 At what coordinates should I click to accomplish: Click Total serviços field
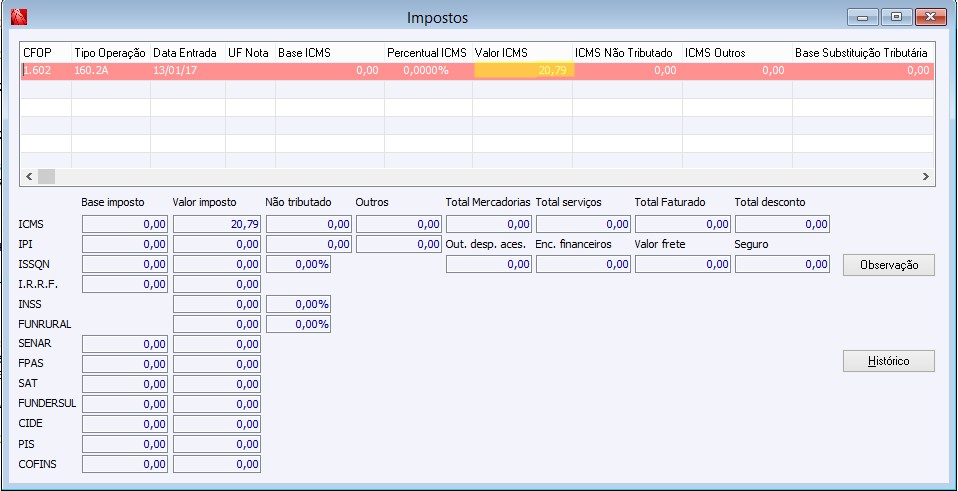(x=583, y=225)
